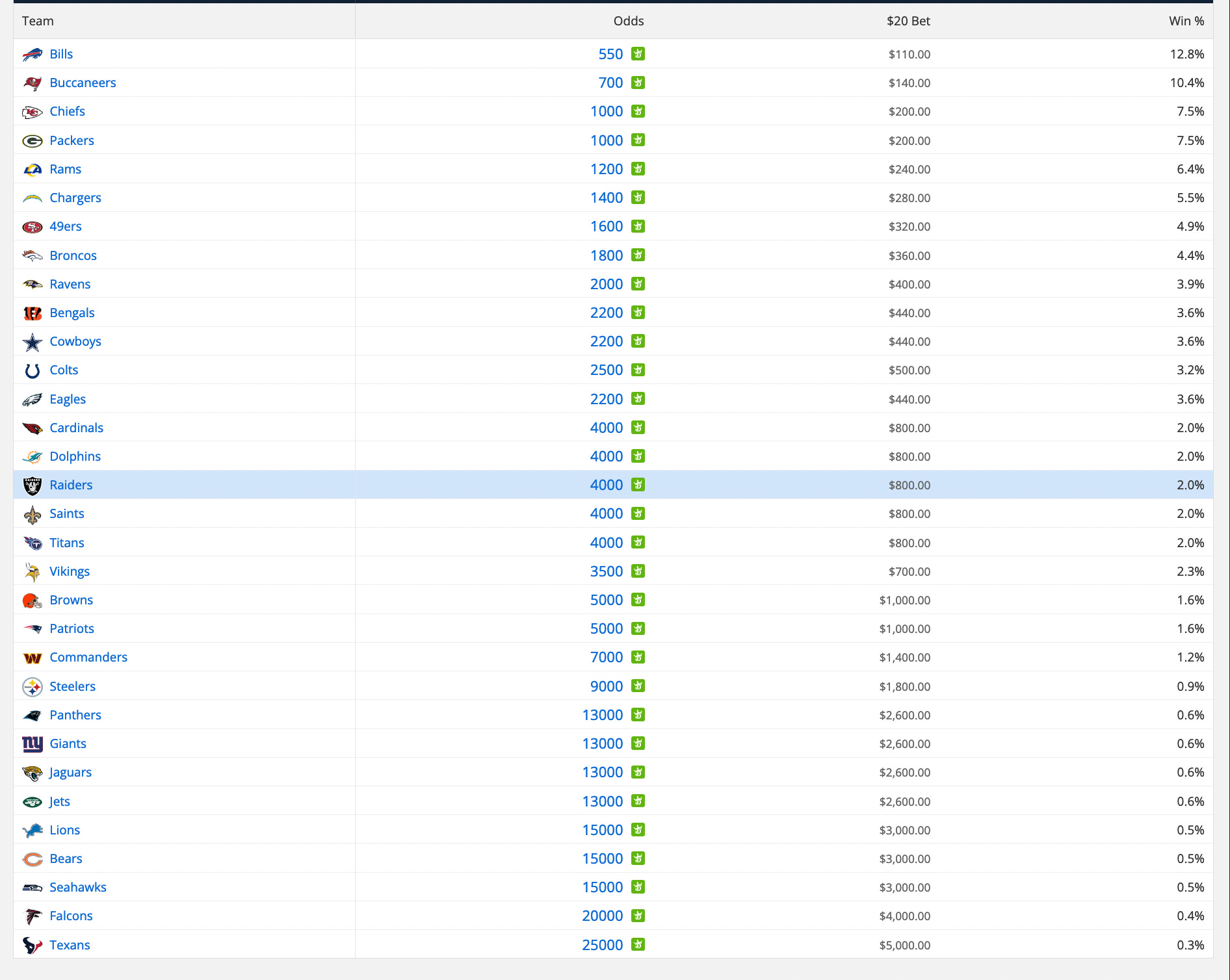The image size is (1230, 980).
Task: Click the Raiders shield logo
Action: coord(33,485)
